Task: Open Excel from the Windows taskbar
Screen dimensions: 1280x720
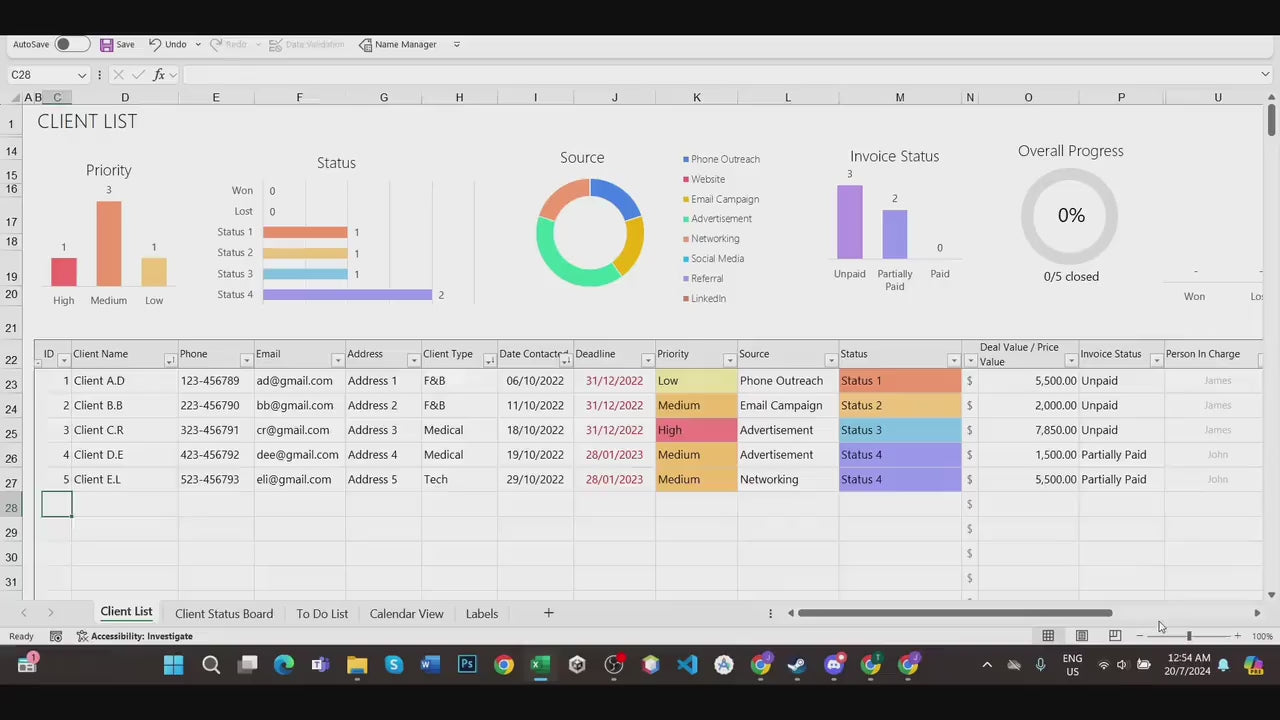Action: click(540, 665)
